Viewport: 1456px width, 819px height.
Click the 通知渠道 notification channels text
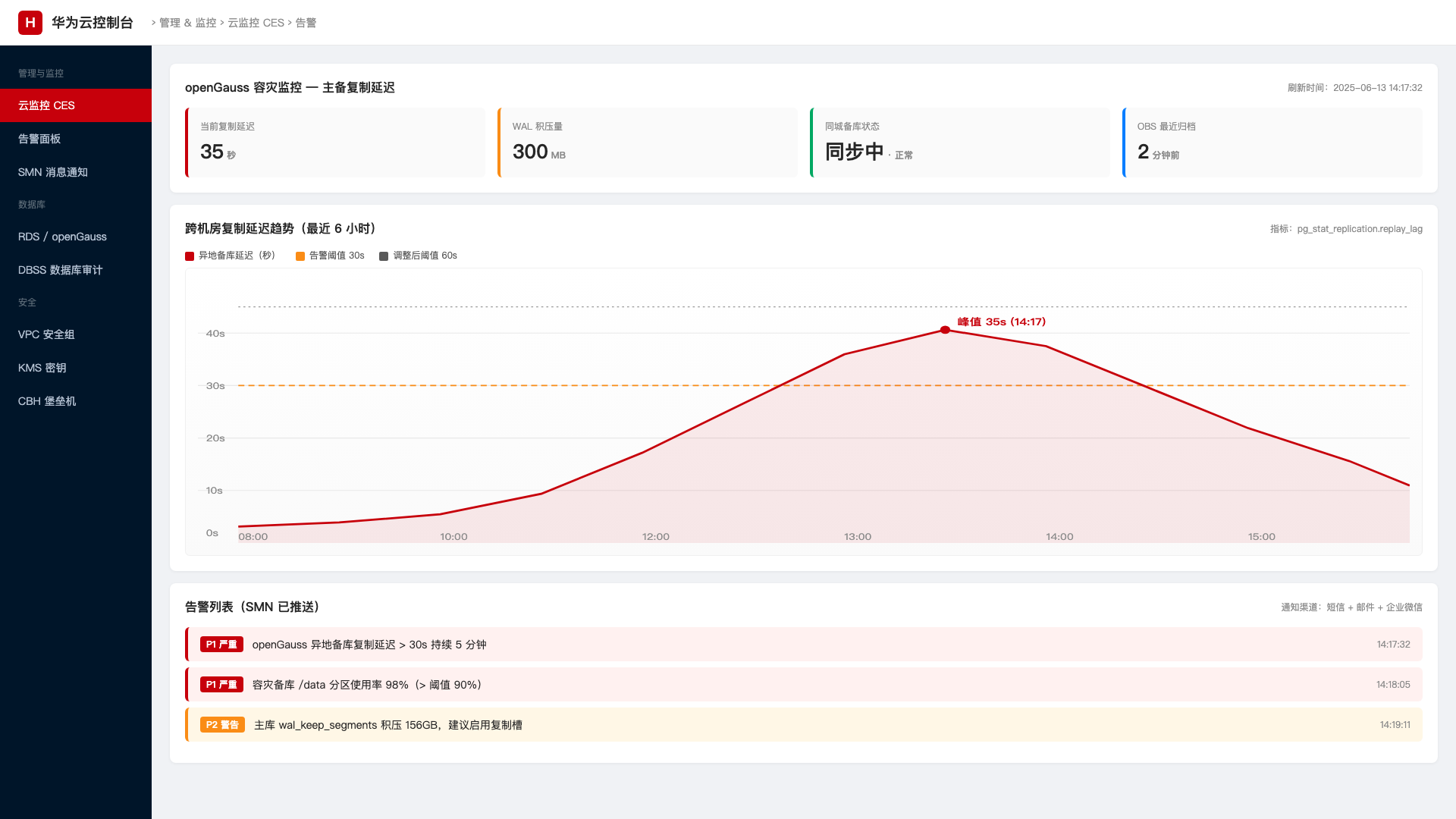[1351, 607]
